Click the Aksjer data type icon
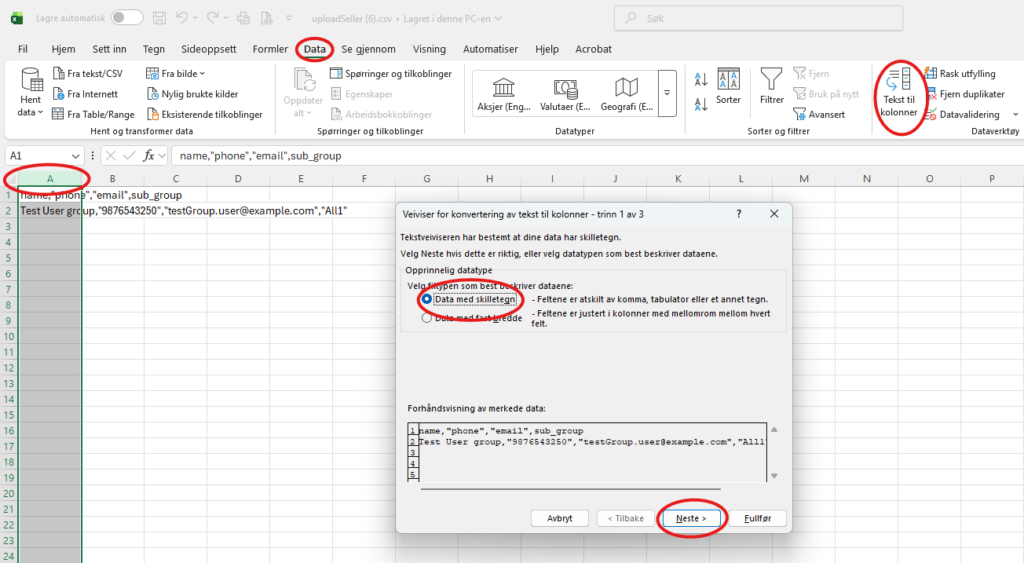The height and width of the screenshot is (563, 1024). (x=504, y=87)
